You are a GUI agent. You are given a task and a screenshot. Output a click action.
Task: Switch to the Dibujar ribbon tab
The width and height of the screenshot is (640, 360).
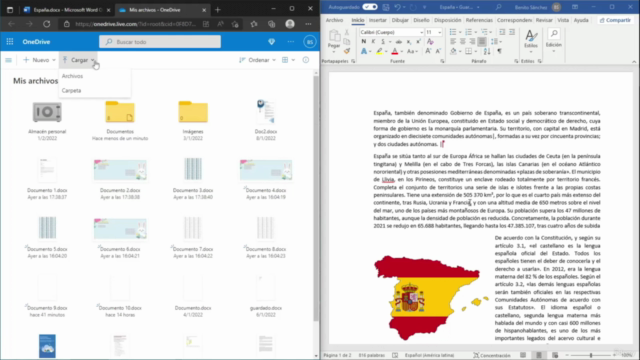[400, 20]
